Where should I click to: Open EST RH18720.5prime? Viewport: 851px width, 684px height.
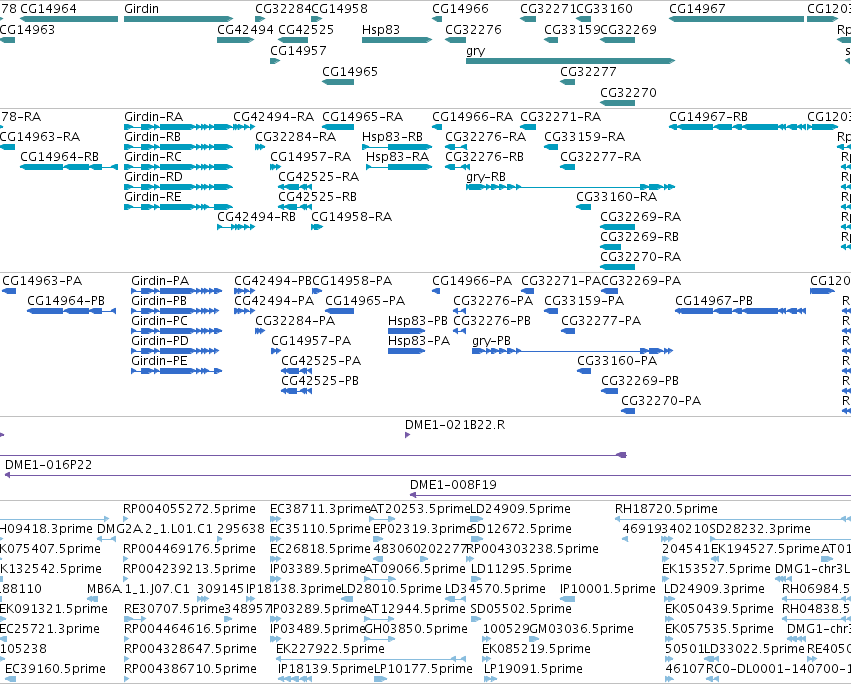(666, 509)
